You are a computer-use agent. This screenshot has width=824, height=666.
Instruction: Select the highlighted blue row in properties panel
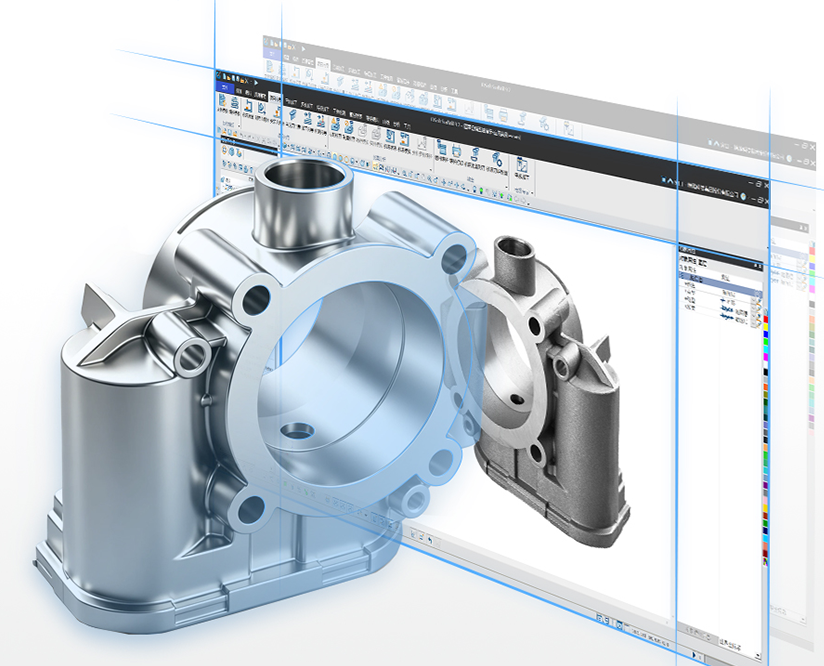[x=720, y=283]
